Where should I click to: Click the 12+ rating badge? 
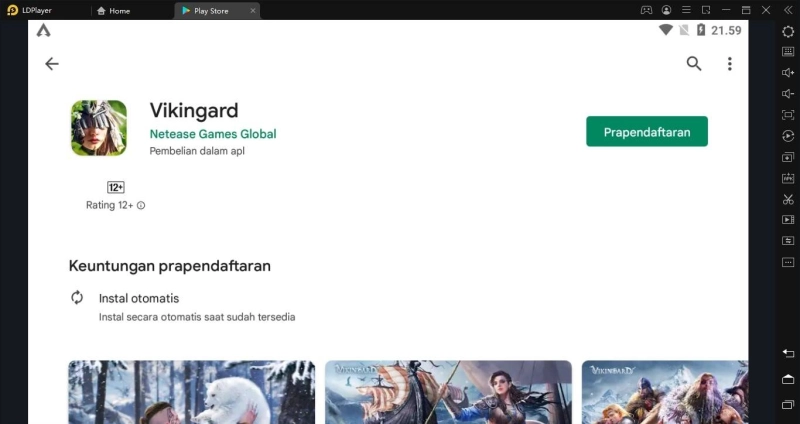tap(116, 187)
